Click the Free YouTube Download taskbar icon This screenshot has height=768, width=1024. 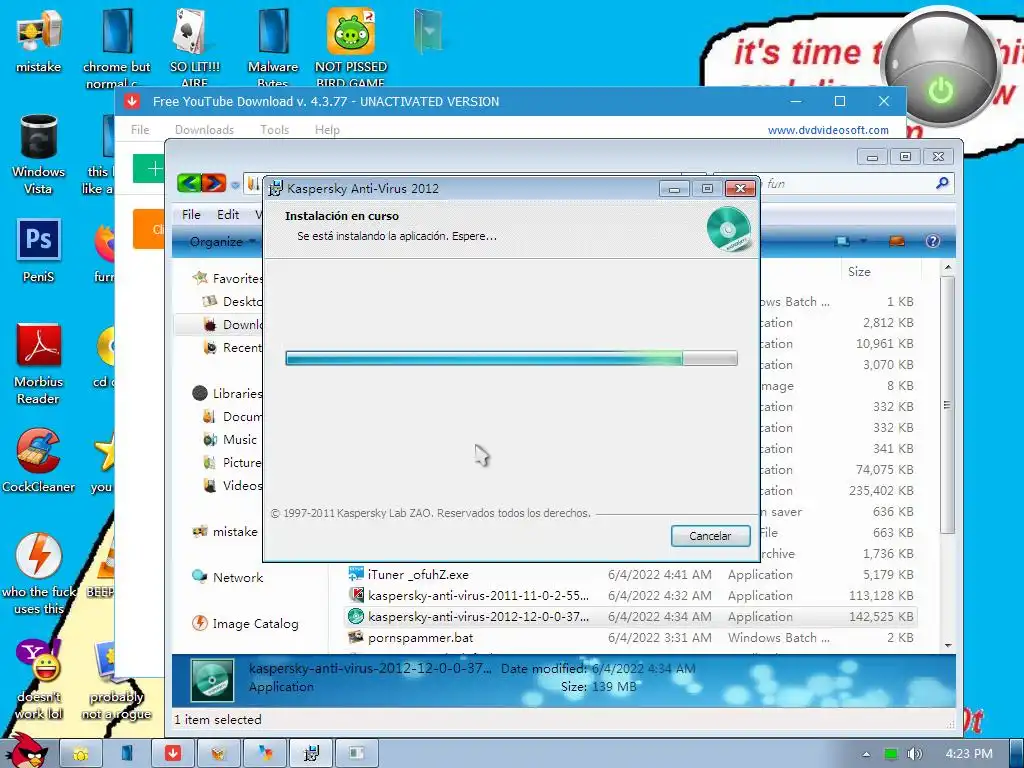point(172,753)
